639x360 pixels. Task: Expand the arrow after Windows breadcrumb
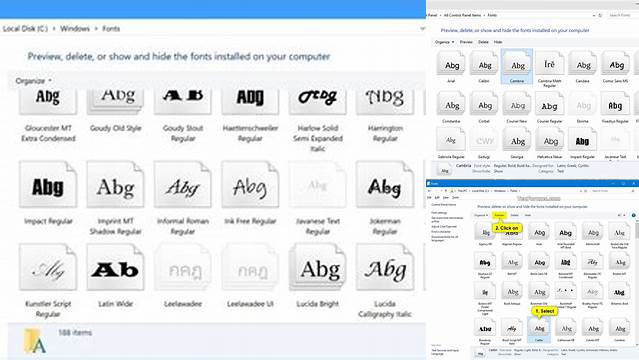click(x=96, y=29)
